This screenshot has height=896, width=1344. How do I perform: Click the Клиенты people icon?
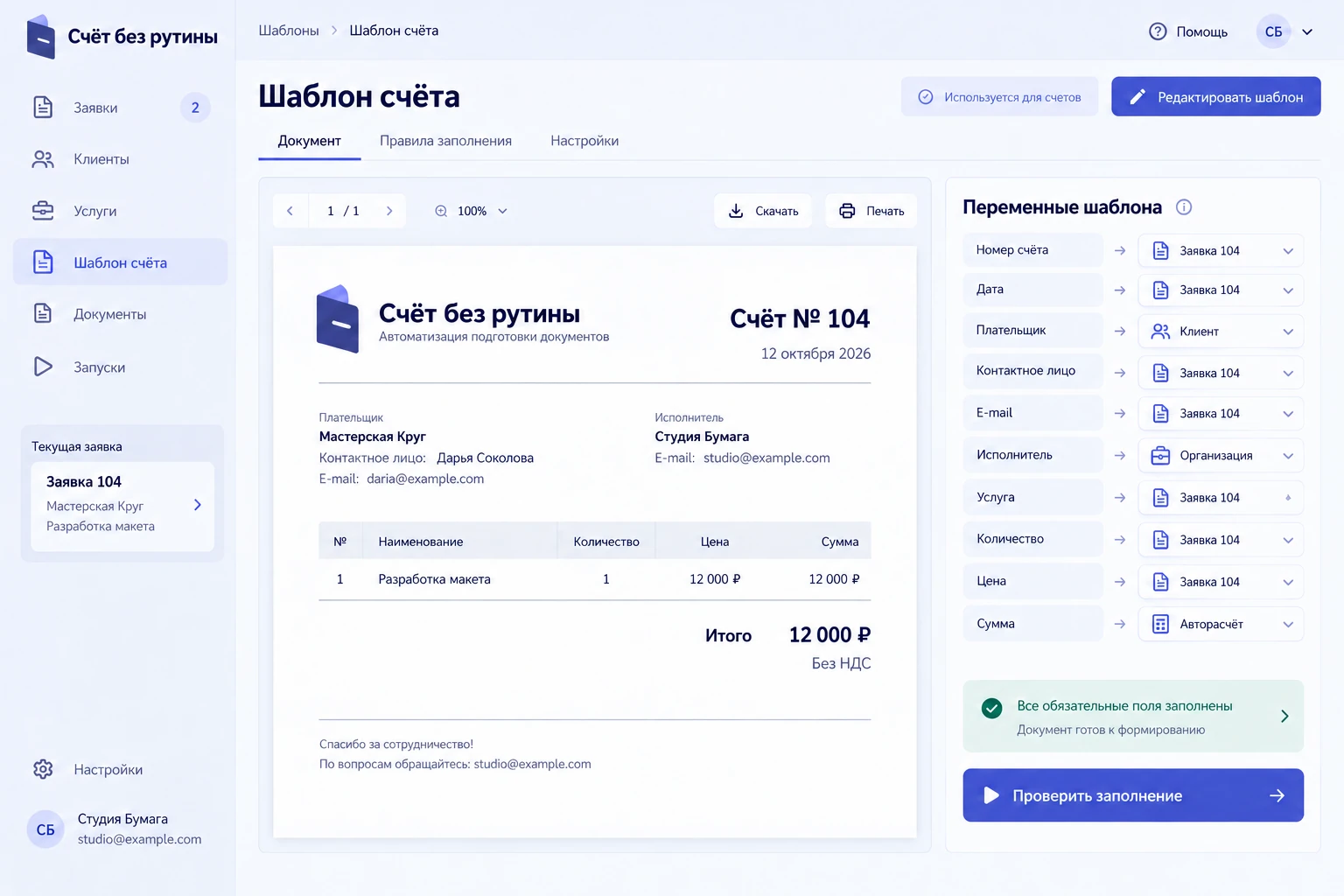pyautogui.click(x=43, y=159)
